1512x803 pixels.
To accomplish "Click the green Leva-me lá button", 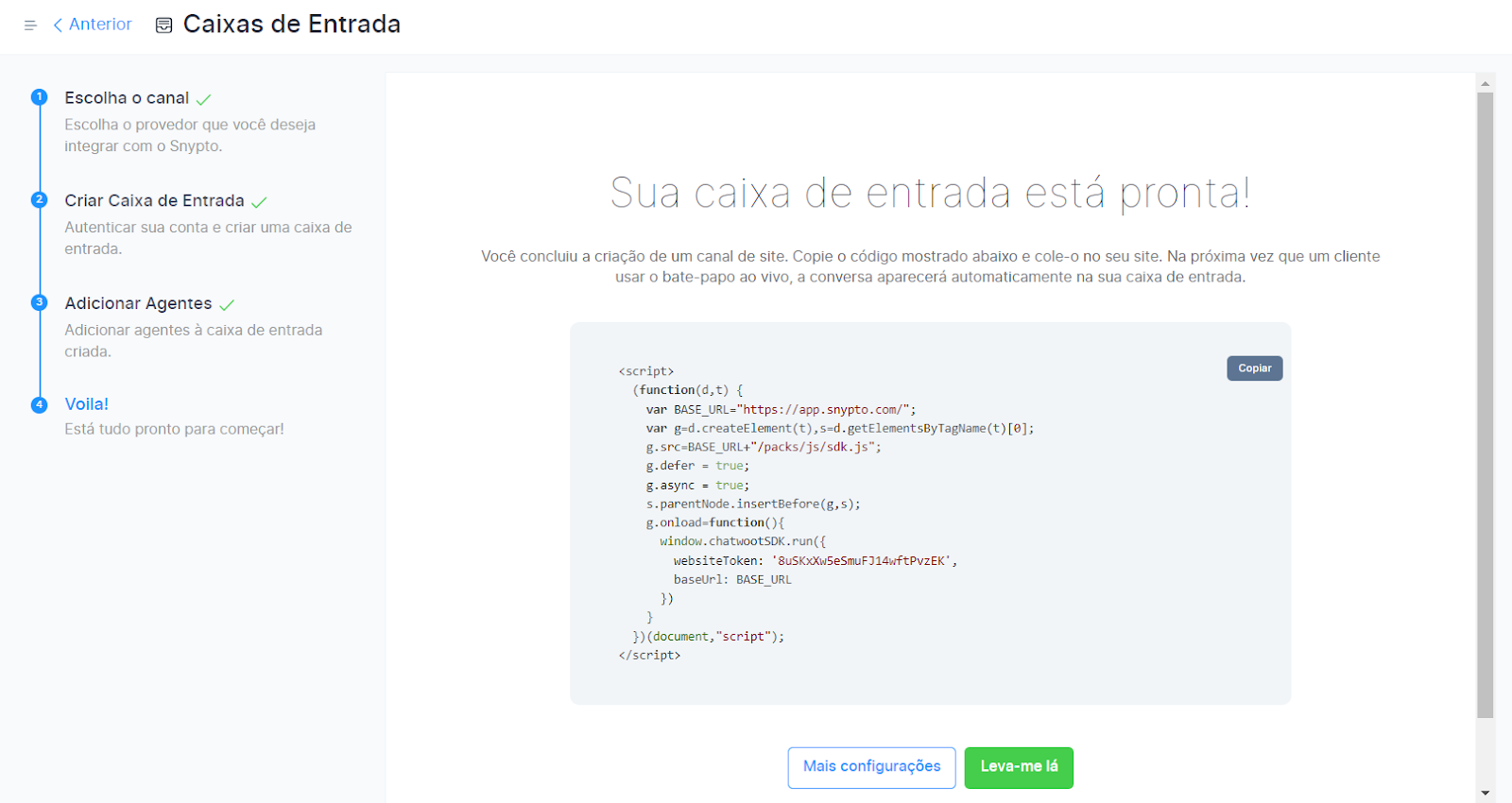I will tap(1019, 767).
